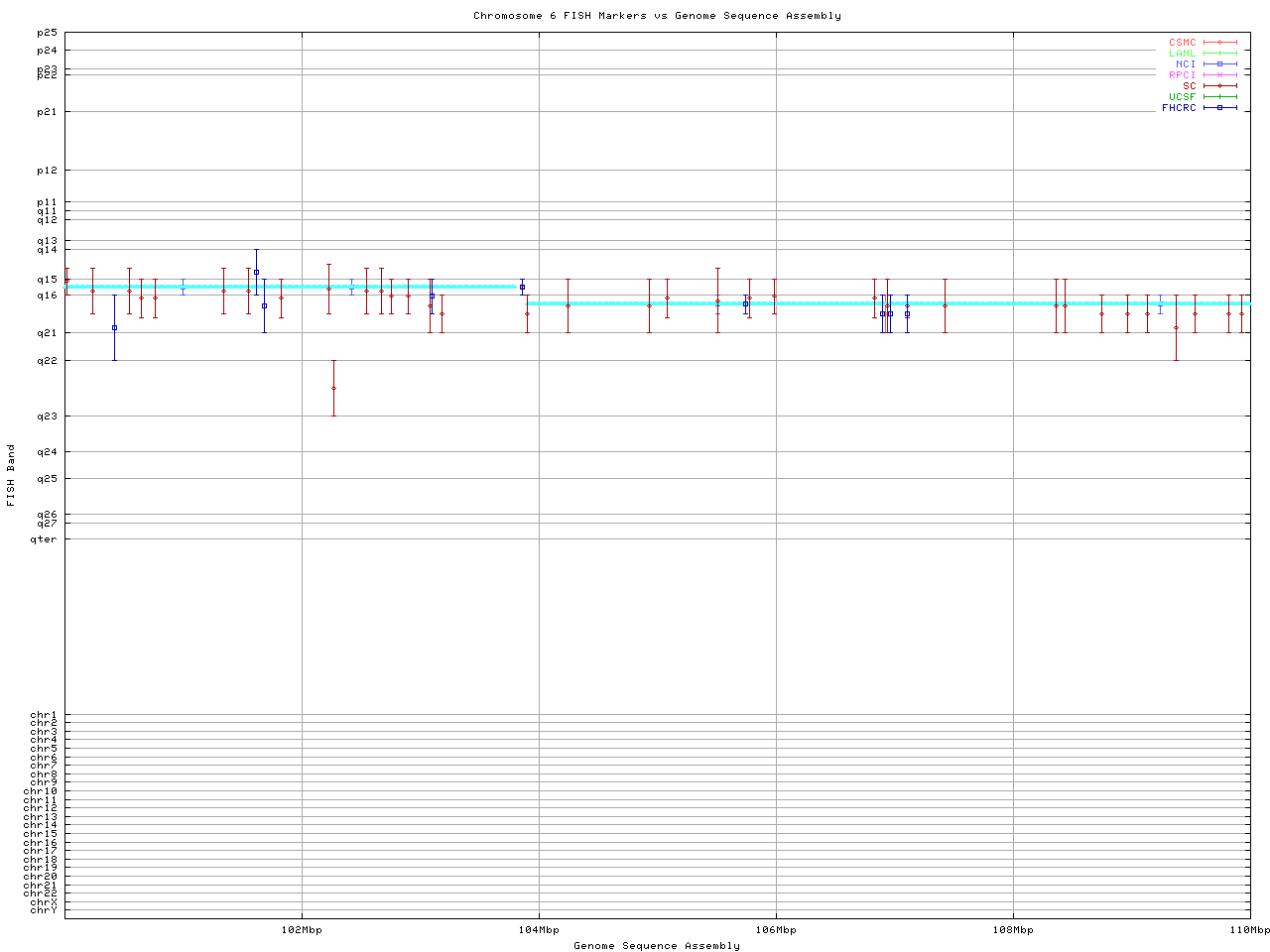Click the 102Mbp x-axis tick label

click(302, 930)
